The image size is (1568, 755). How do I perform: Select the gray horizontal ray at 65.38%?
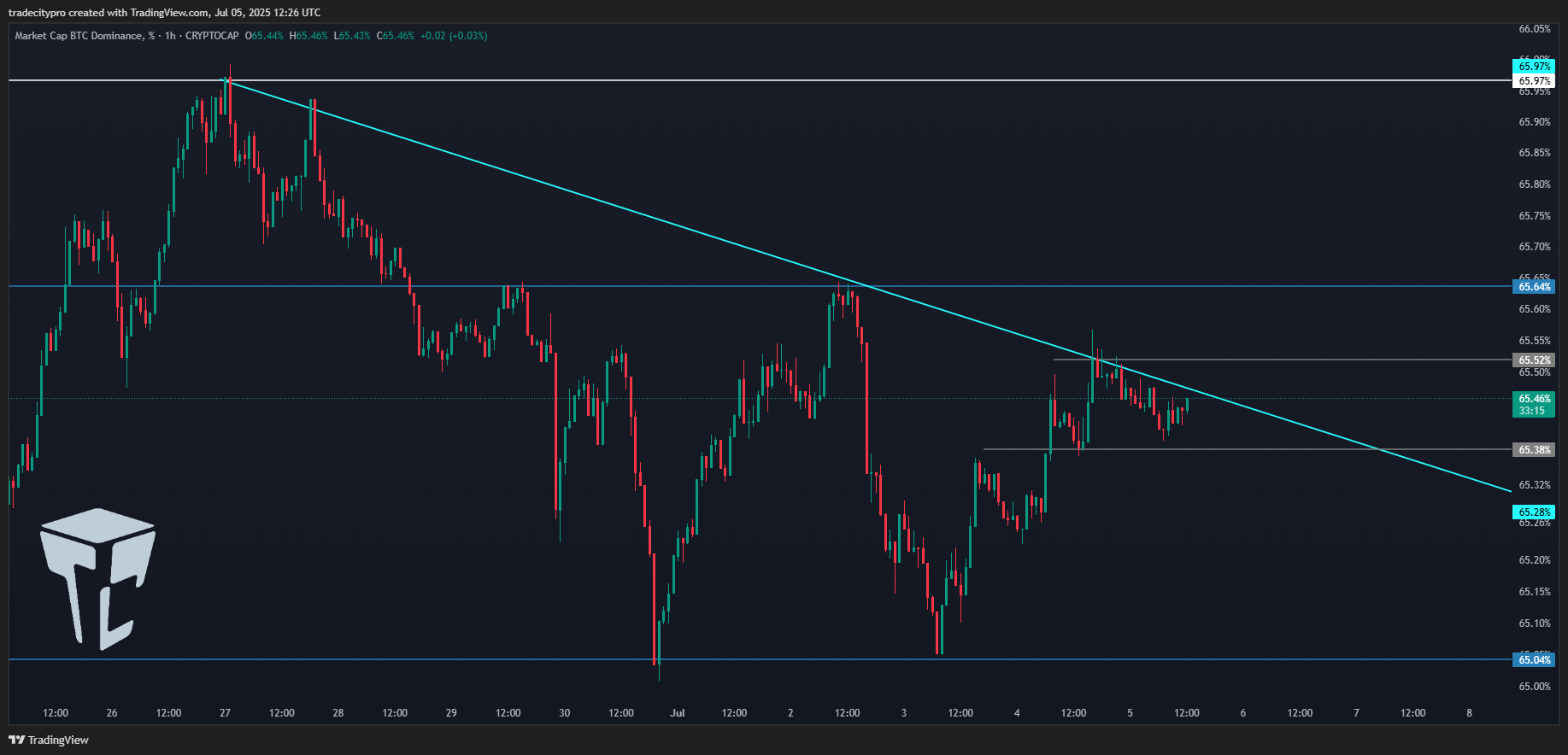tap(1248, 449)
